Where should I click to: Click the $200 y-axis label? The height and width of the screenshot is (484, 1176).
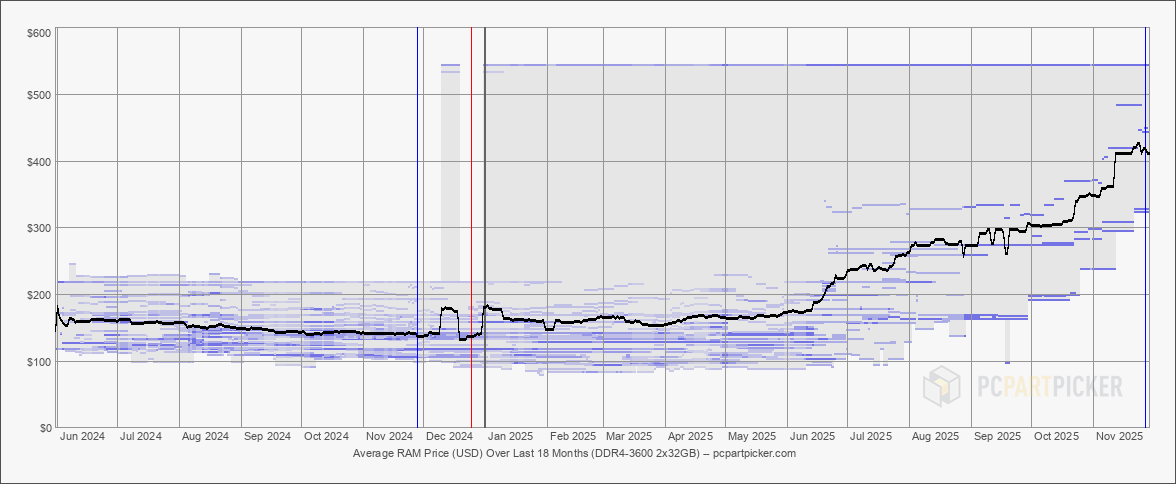pos(39,295)
